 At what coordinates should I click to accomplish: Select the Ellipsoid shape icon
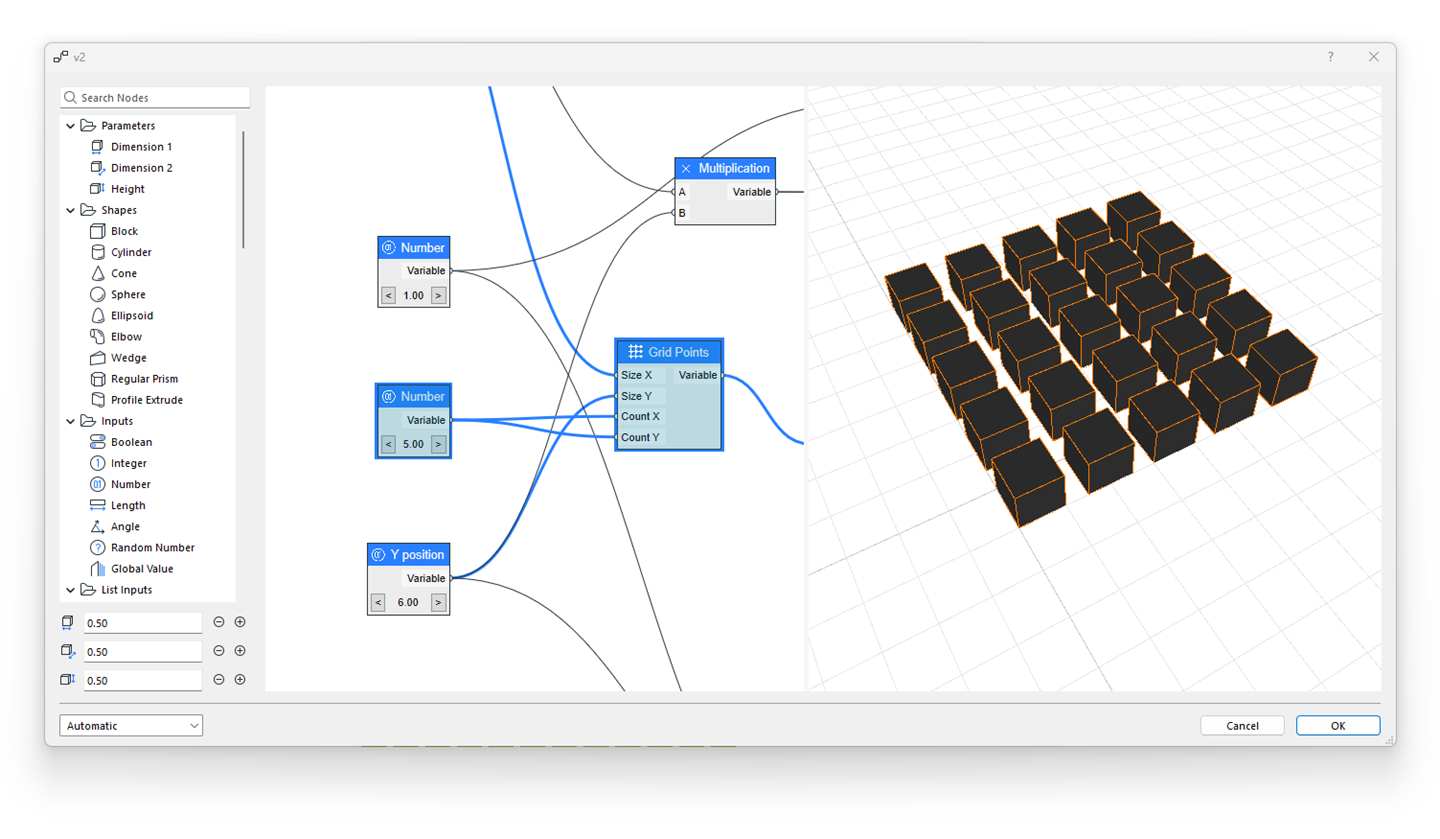97,315
